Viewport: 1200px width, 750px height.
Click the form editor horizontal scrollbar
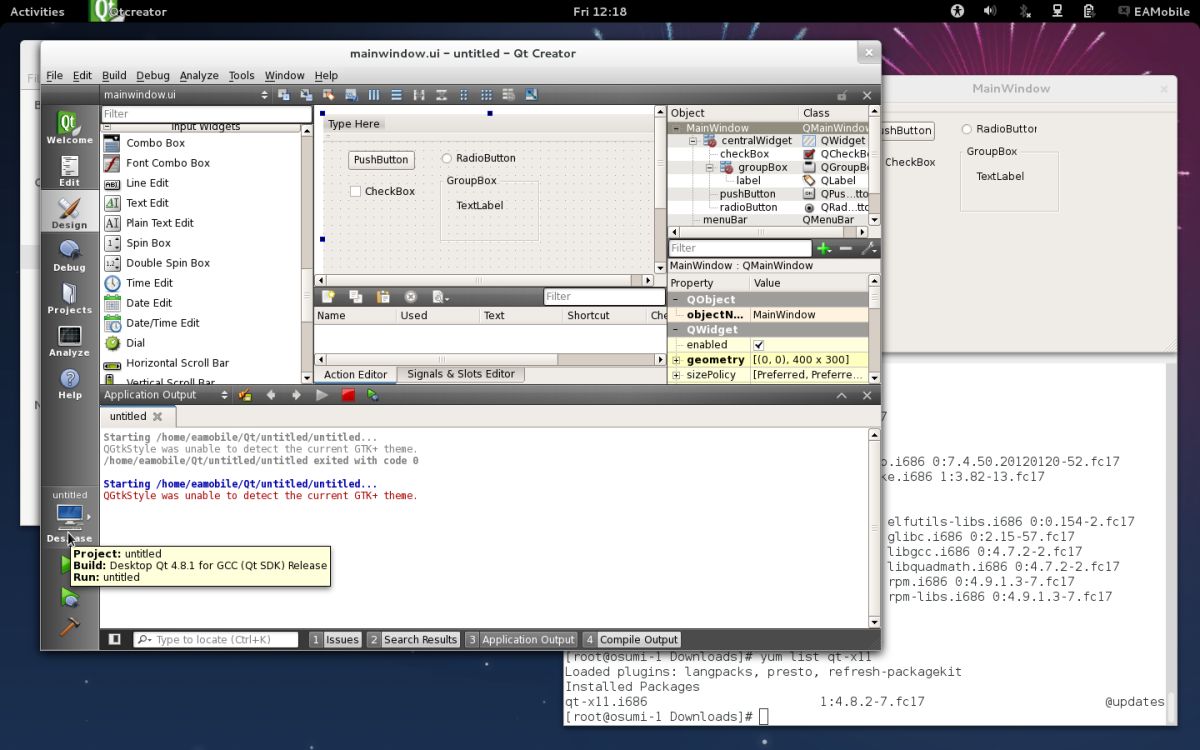point(485,281)
